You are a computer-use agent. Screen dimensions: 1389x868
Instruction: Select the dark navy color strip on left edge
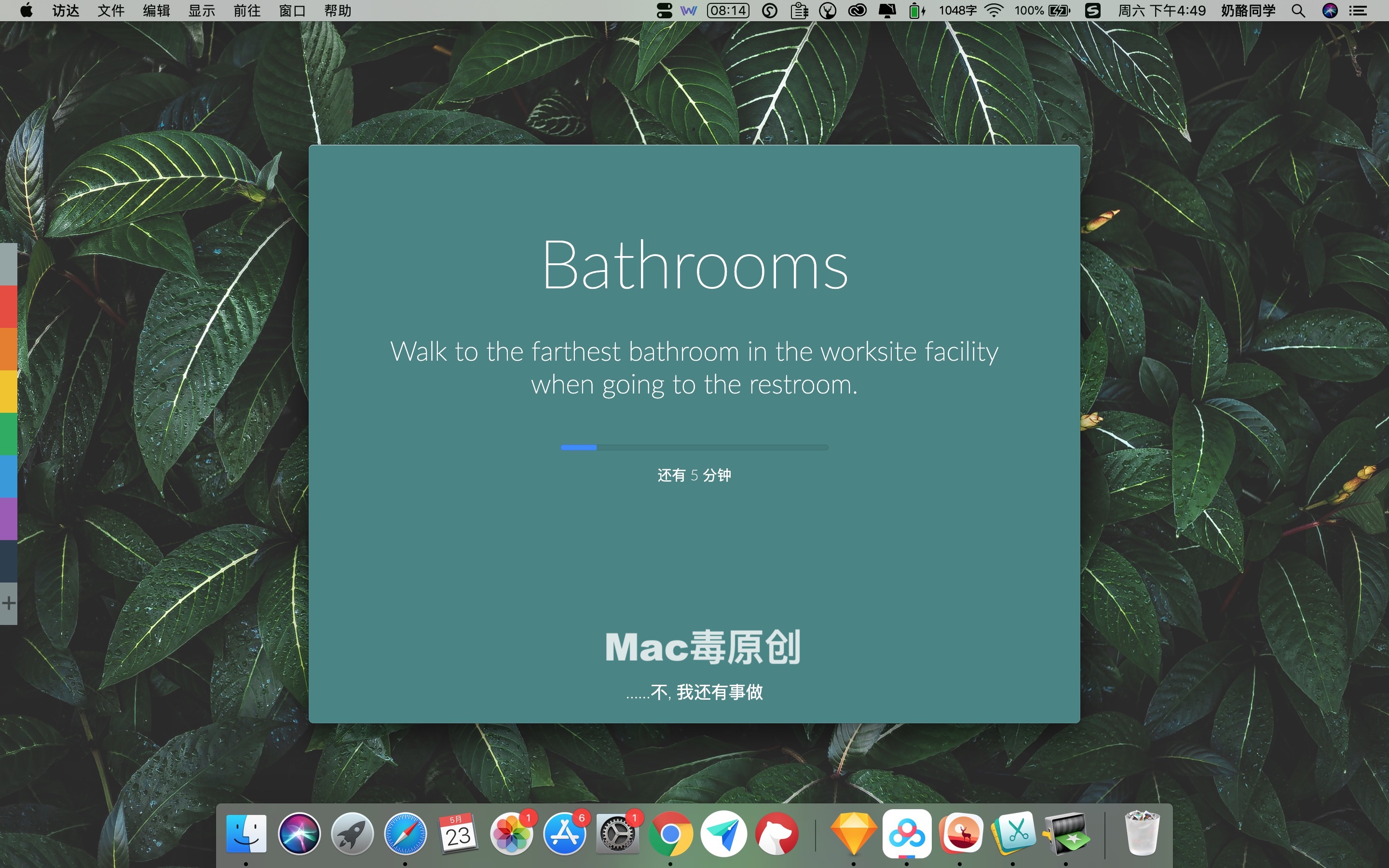coord(8,561)
